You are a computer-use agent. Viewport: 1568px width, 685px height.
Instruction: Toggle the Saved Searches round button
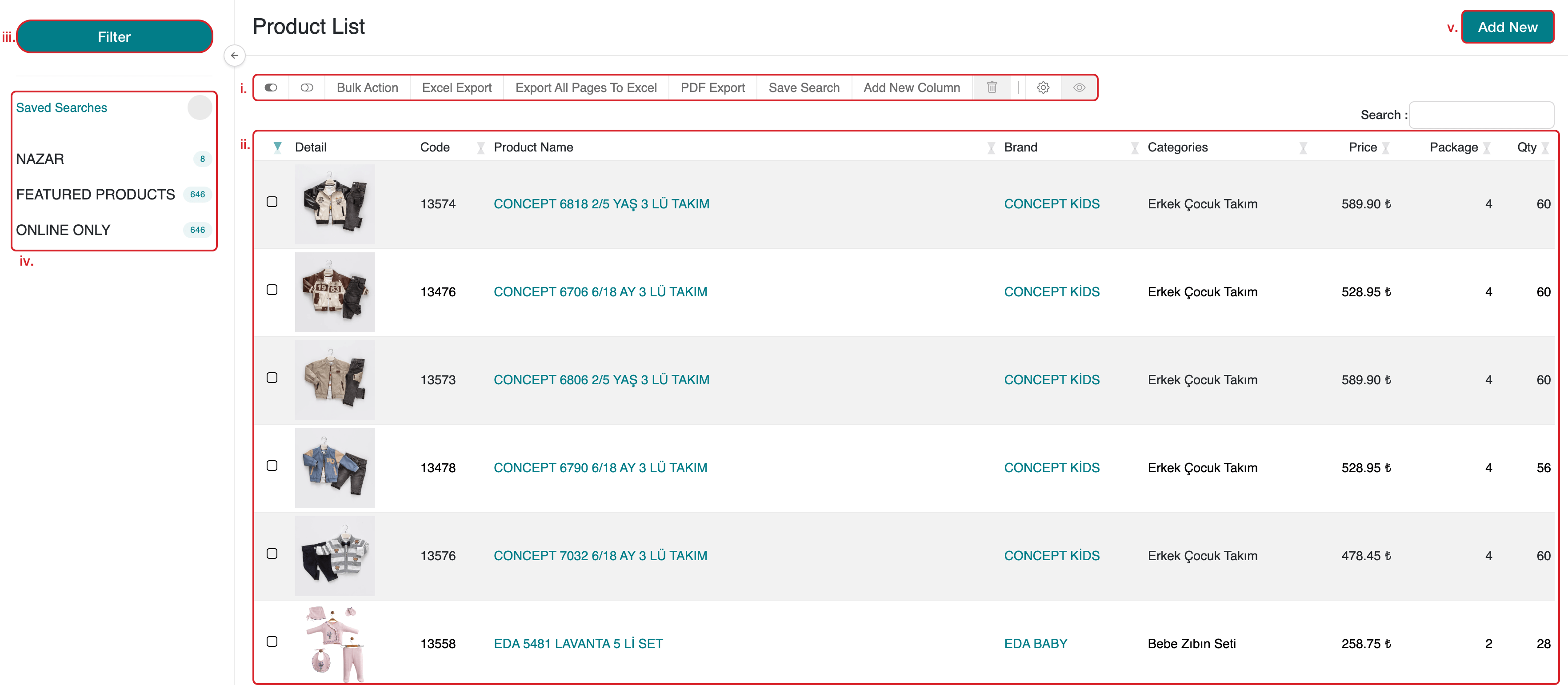pyautogui.click(x=200, y=108)
